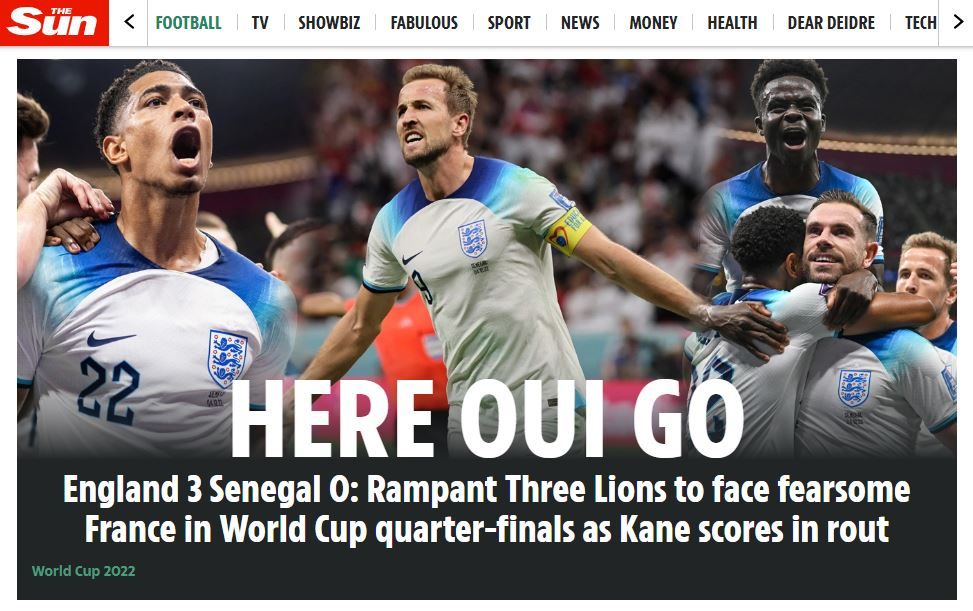
Task: Click the HERE OUI GO banner text
Action: (x=486, y=418)
